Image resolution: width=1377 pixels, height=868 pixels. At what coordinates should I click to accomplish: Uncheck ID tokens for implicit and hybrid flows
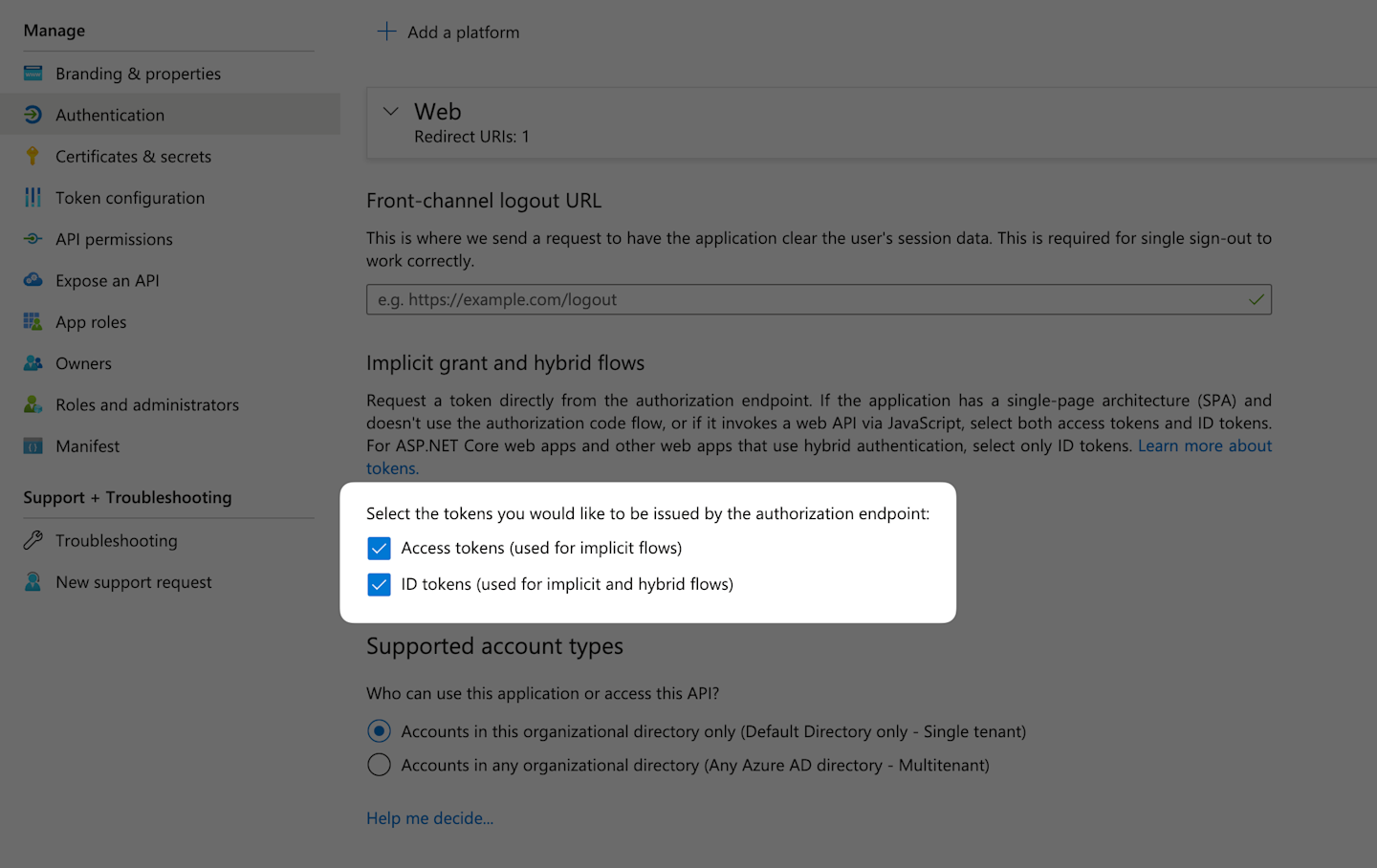379,584
